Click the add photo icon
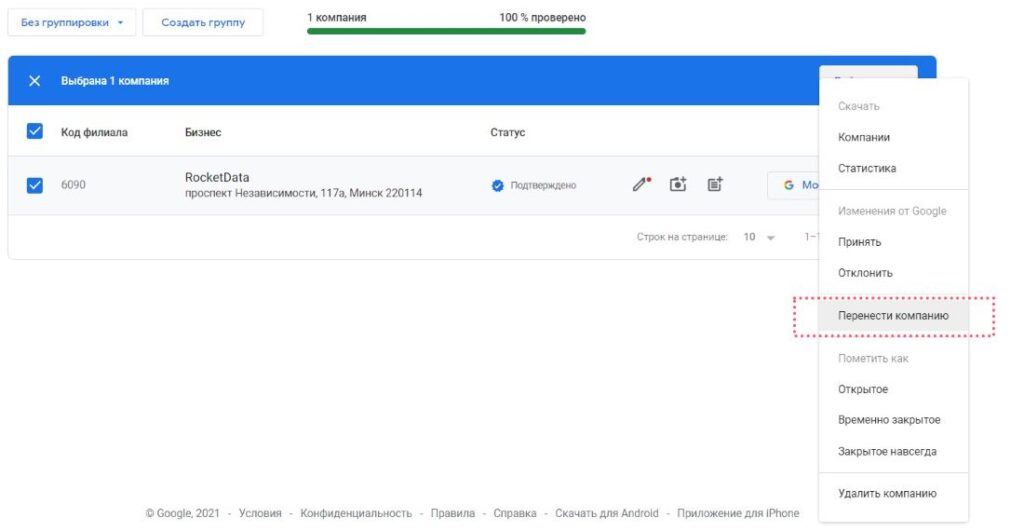Image resolution: width=1024 pixels, height=531 pixels. tap(678, 184)
